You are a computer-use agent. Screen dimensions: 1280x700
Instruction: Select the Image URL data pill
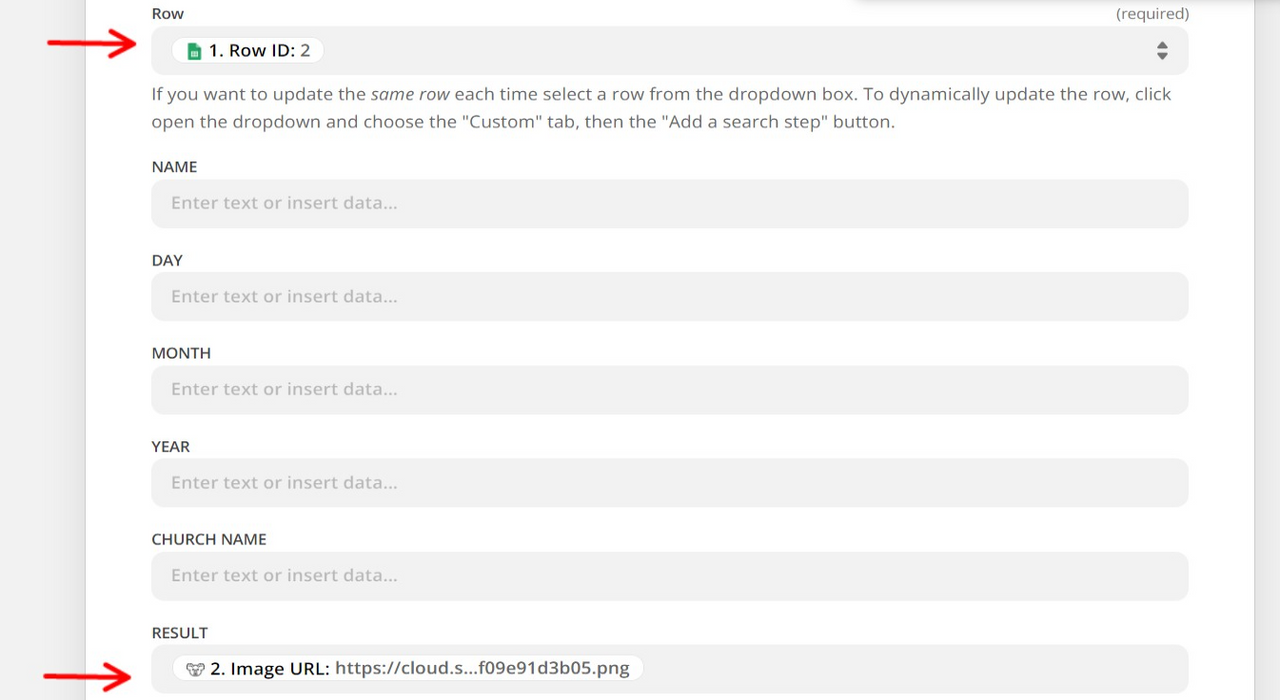coord(420,668)
